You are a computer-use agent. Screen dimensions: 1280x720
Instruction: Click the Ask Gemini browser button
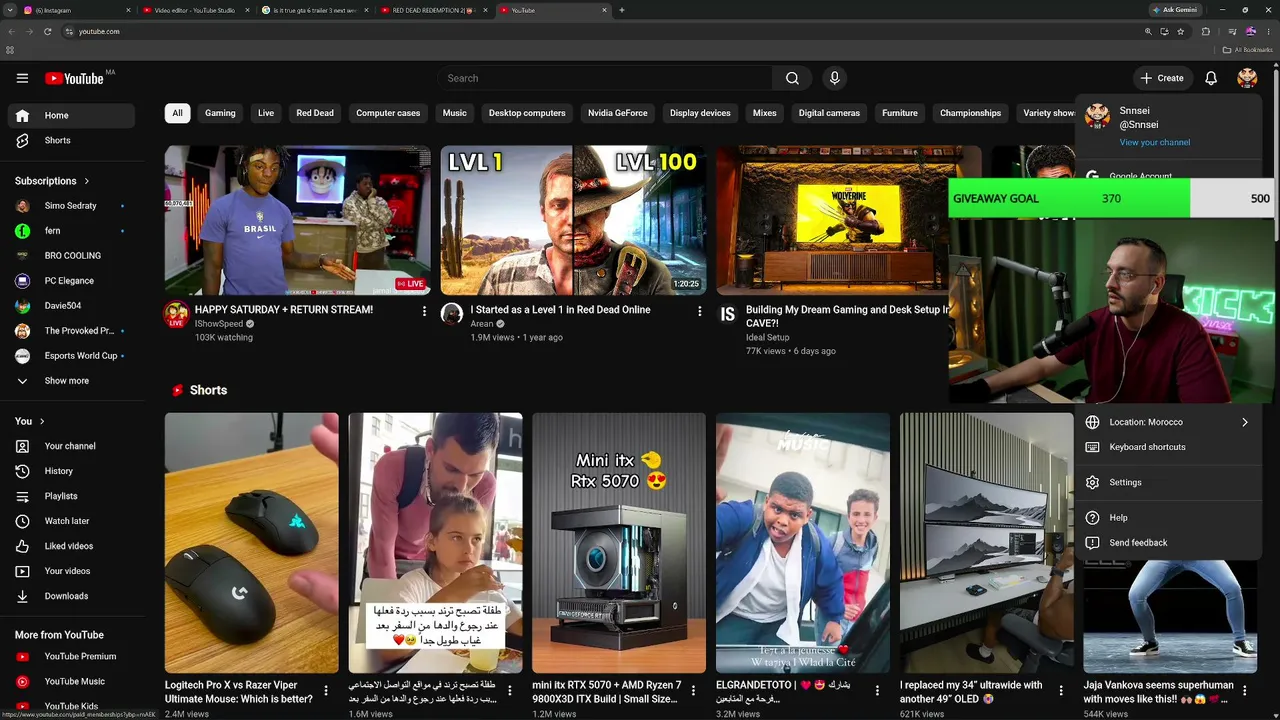(x=1175, y=10)
